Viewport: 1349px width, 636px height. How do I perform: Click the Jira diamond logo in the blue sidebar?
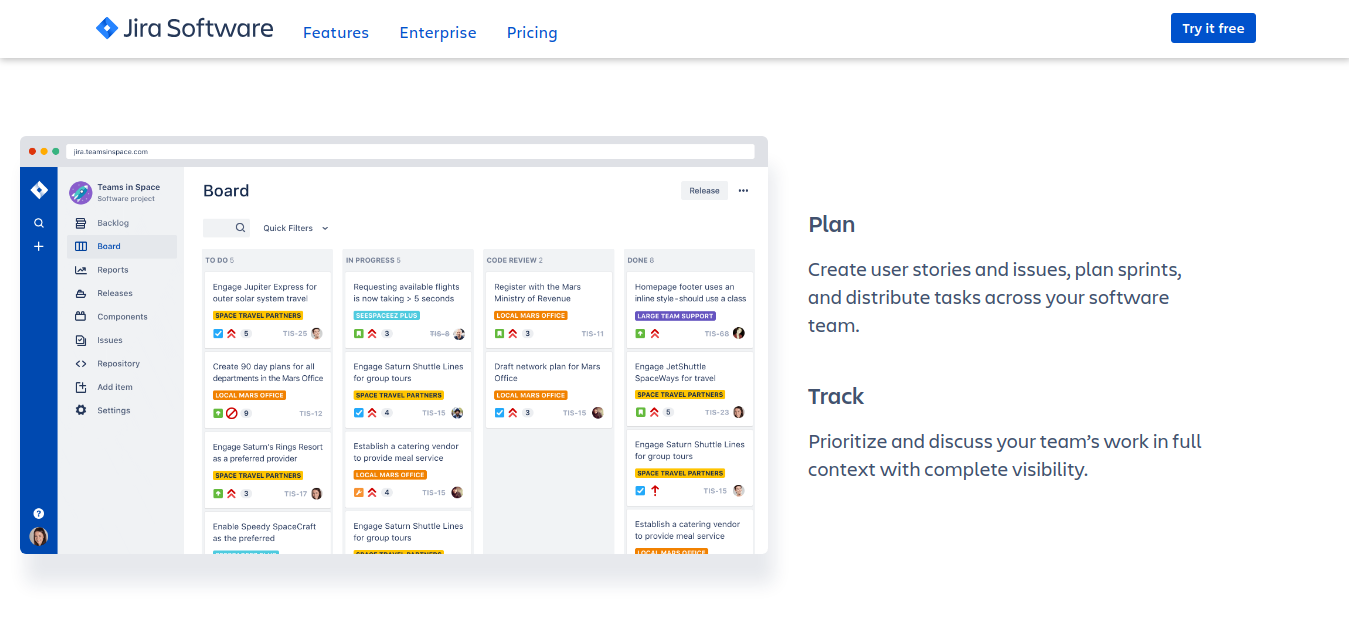pyautogui.click(x=38, y=189)
